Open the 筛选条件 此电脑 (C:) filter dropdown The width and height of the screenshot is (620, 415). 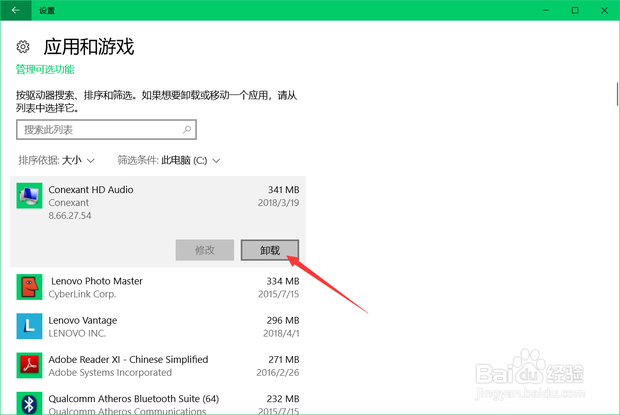pos(169,160)
